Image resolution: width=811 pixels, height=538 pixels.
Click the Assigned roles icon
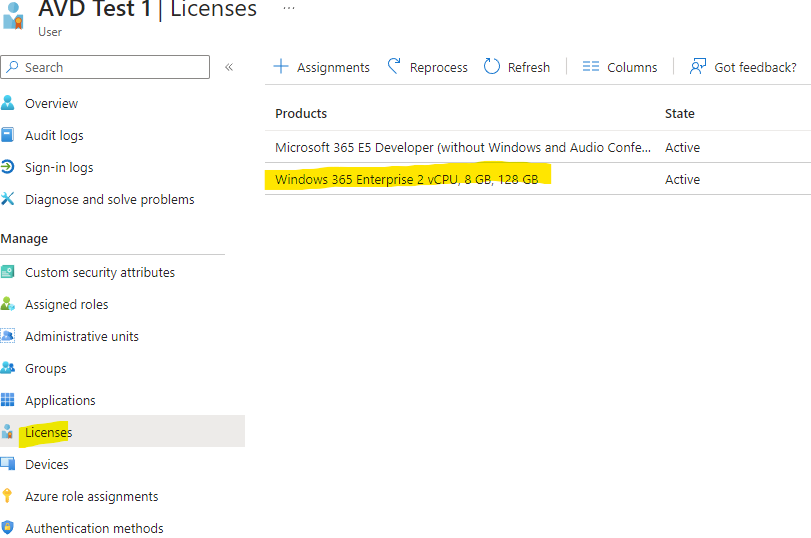pyautogui.click(x=8, y=304)
